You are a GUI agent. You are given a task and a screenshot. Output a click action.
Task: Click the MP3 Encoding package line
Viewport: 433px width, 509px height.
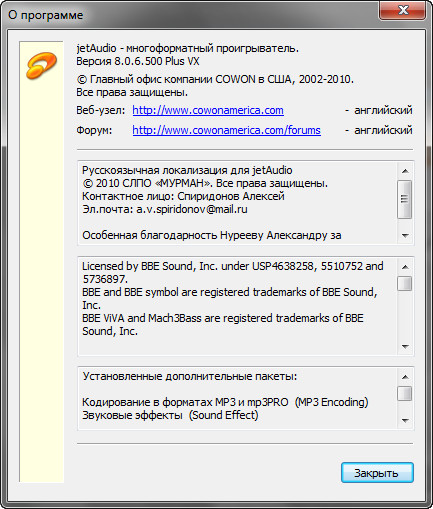click(225, 402)
